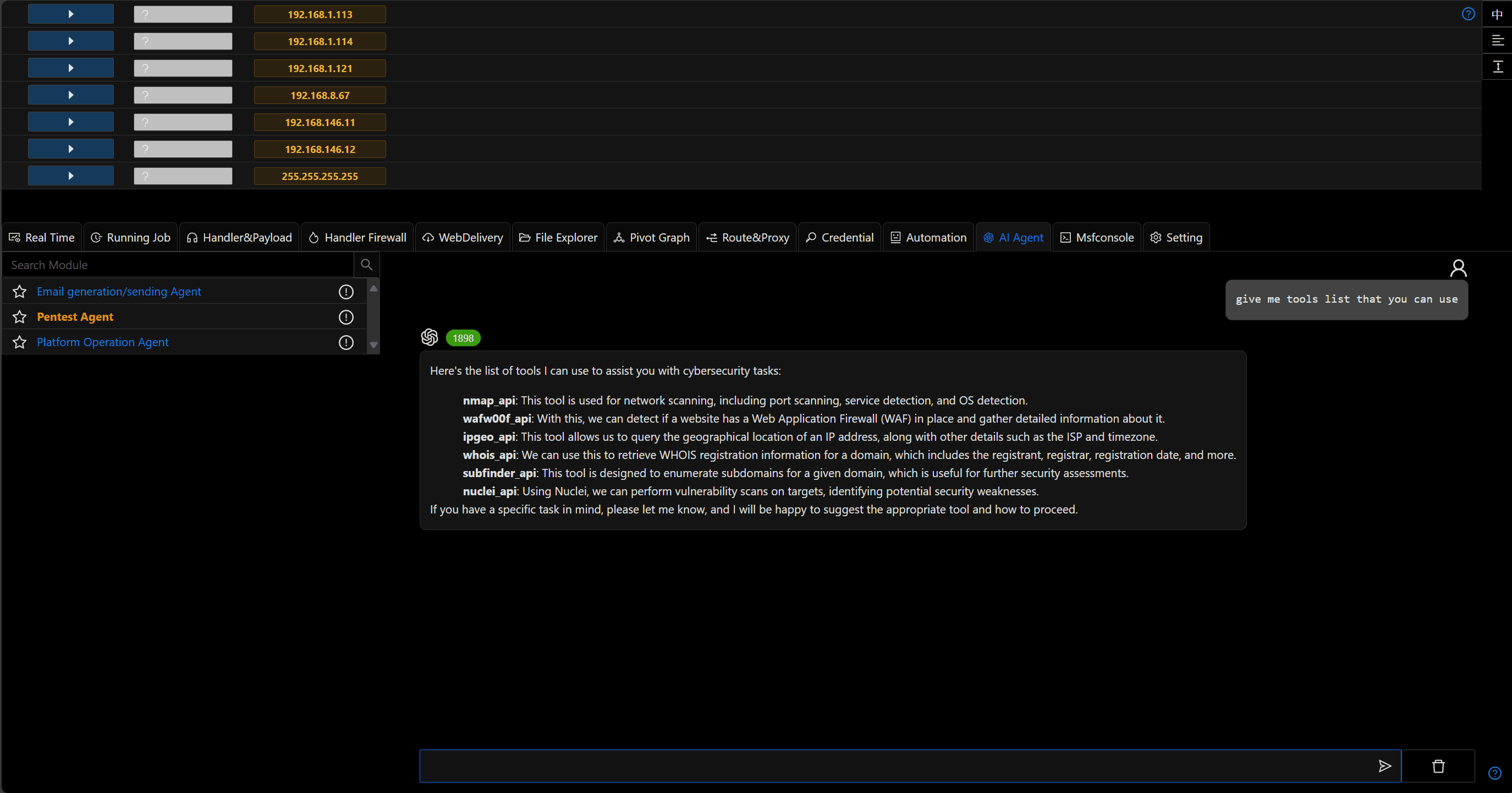Select the Platform Operation Agent module
This screenshot has height=793, width=1512.
[103, 342]
